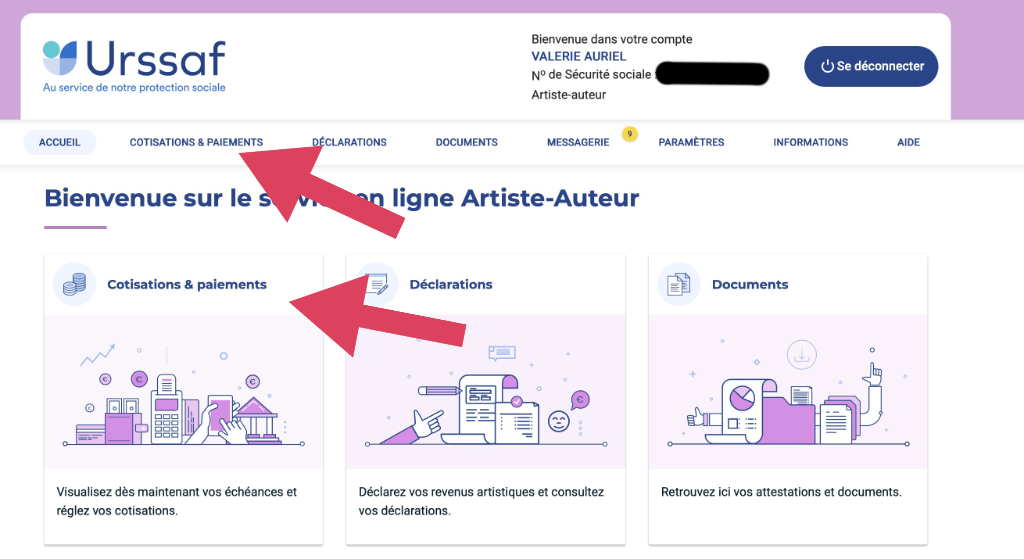Click text "Déclarez vos revenus artistiques et consultez"
1024x559 pixels.
click(x=481, y=492)
